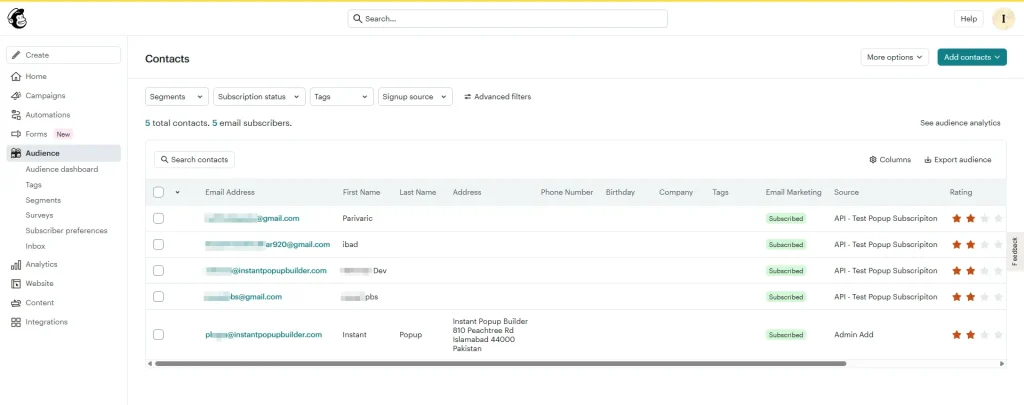Go to Subscriber preferences in sidebar
Screen dimensions: 1024x405
pyautogui.click(x=66, y=231)
